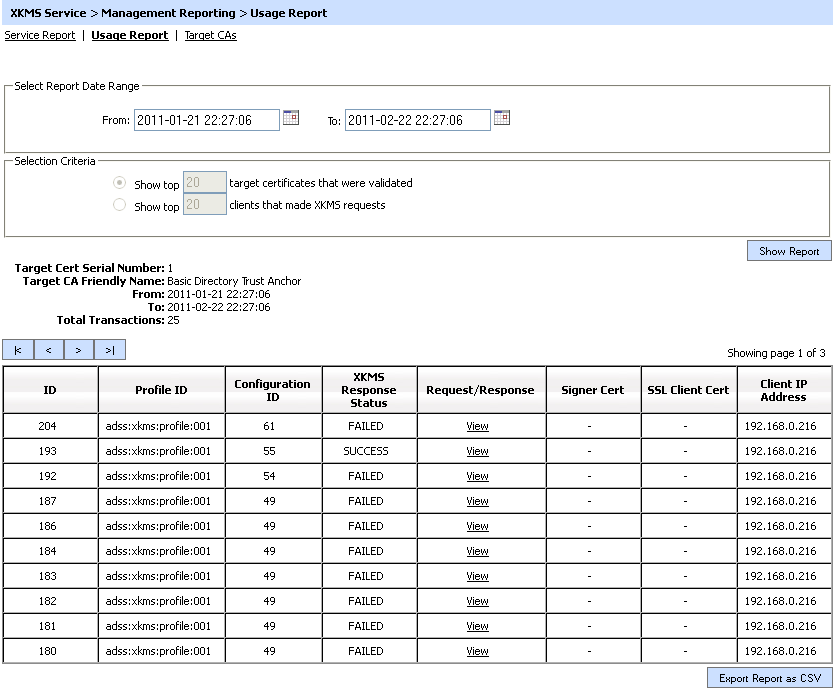Go to the previous results page
836x693 pixels.
[48, 350]
